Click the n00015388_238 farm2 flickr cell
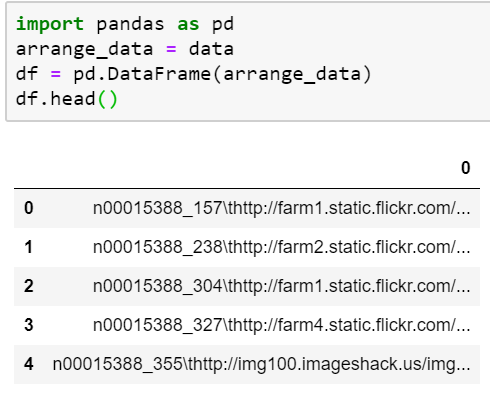The image size is (490, 393). point(282,247)
